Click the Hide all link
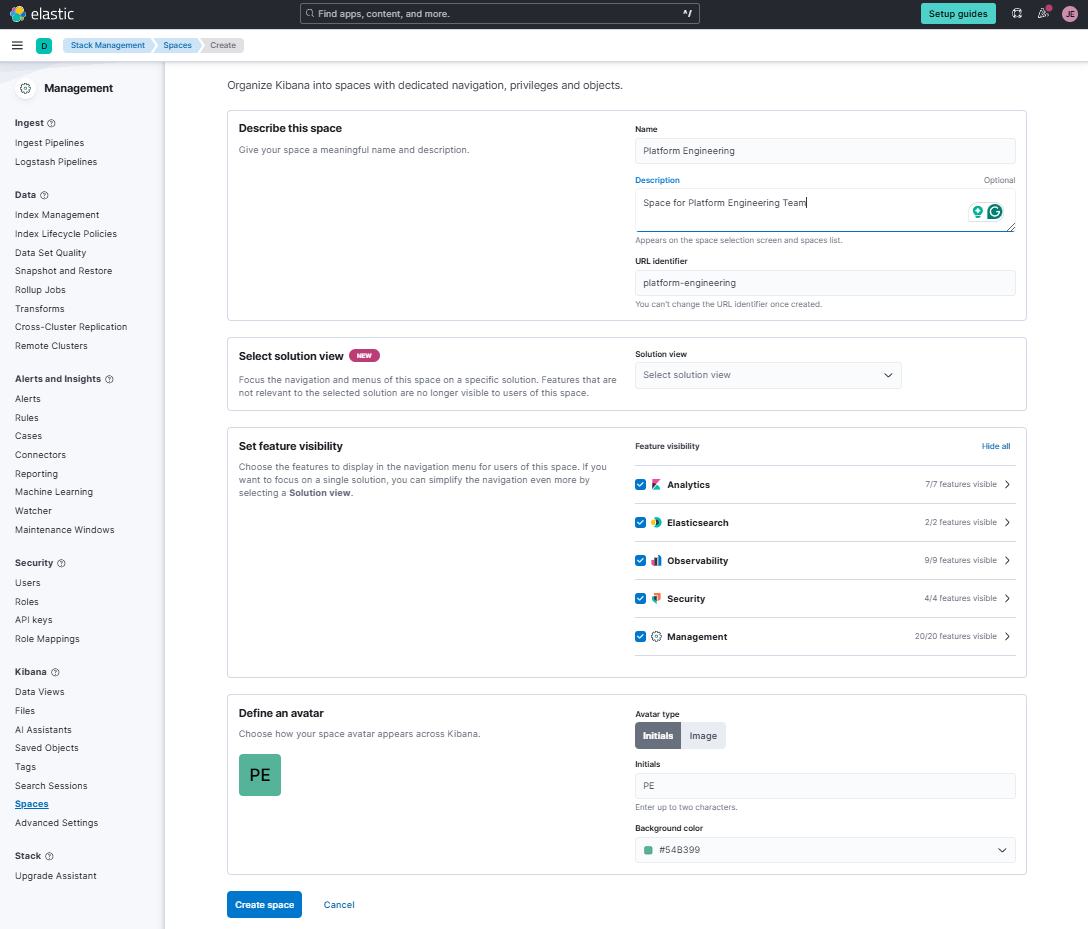This screenshot has width=1088, height=929. [x=996, y=446]
